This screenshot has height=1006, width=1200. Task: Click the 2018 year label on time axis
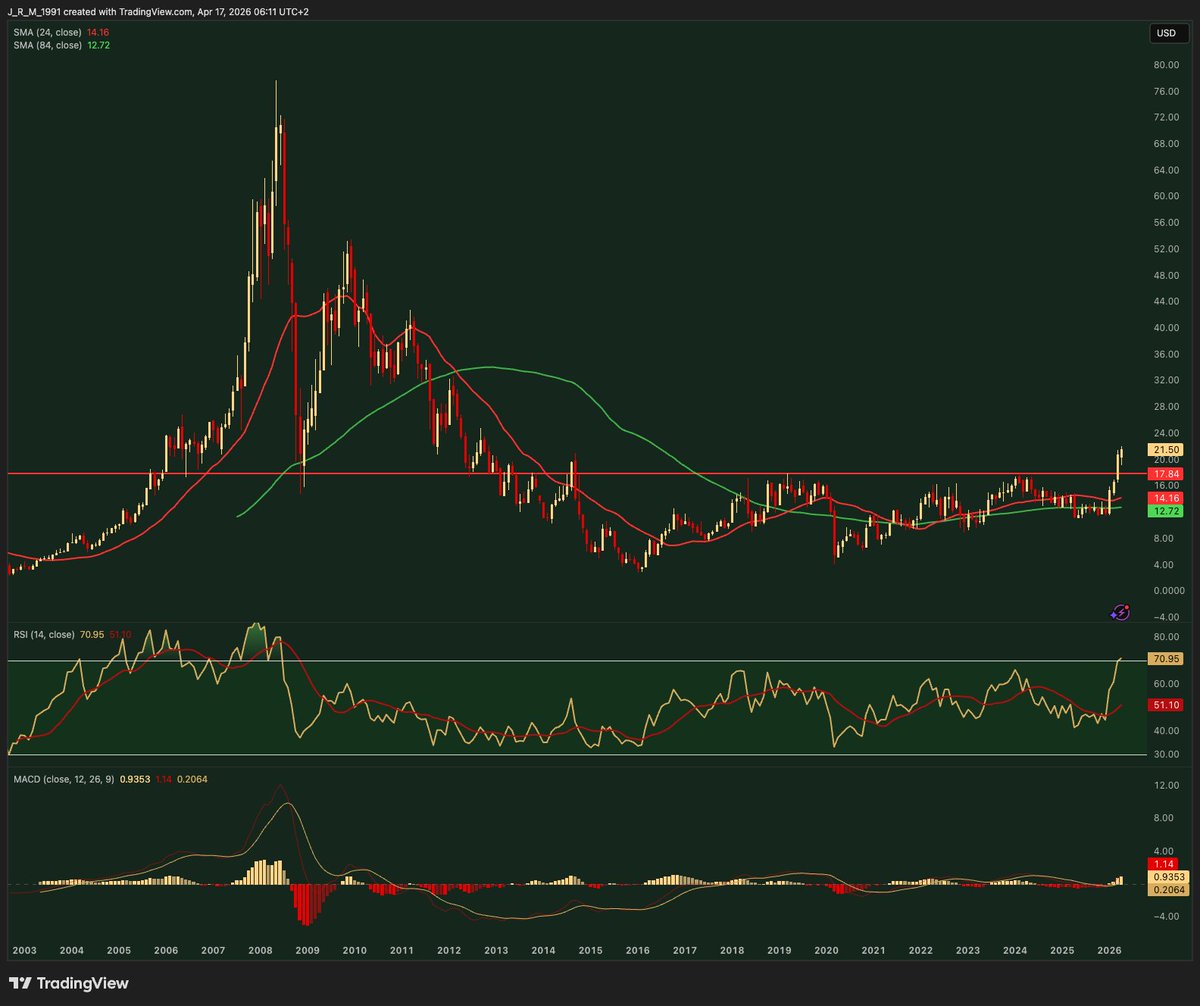(732, 949)
